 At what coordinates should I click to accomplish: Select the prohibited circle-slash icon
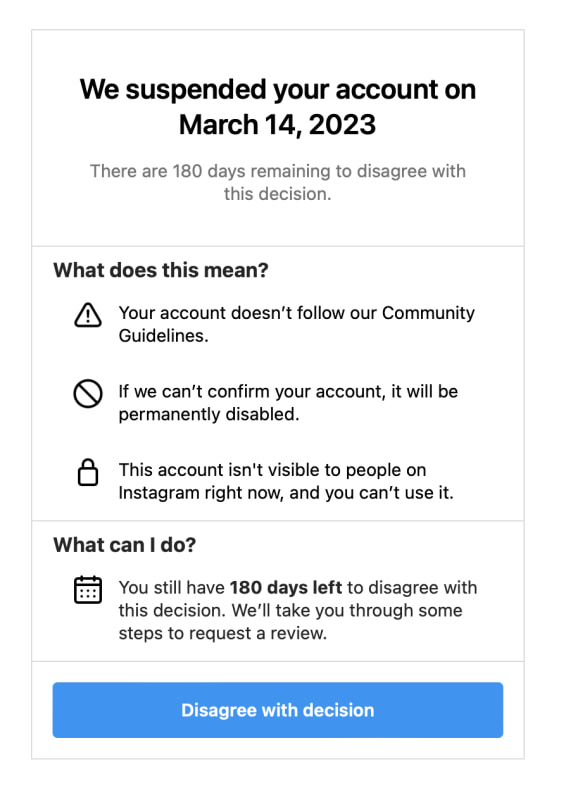pyautogui.click(x=88, y=394)
